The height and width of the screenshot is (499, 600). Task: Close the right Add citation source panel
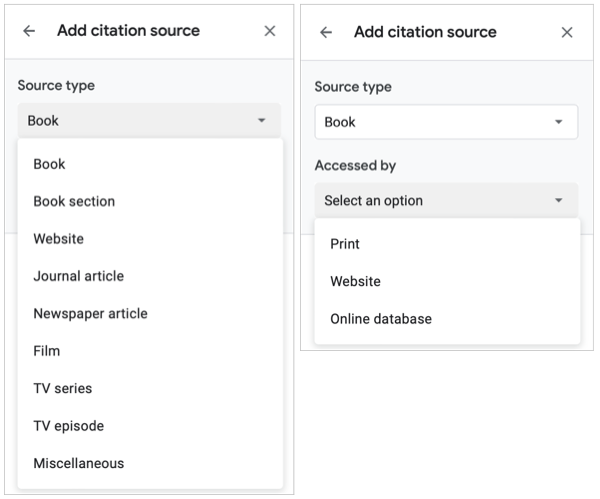coord(567,32)
